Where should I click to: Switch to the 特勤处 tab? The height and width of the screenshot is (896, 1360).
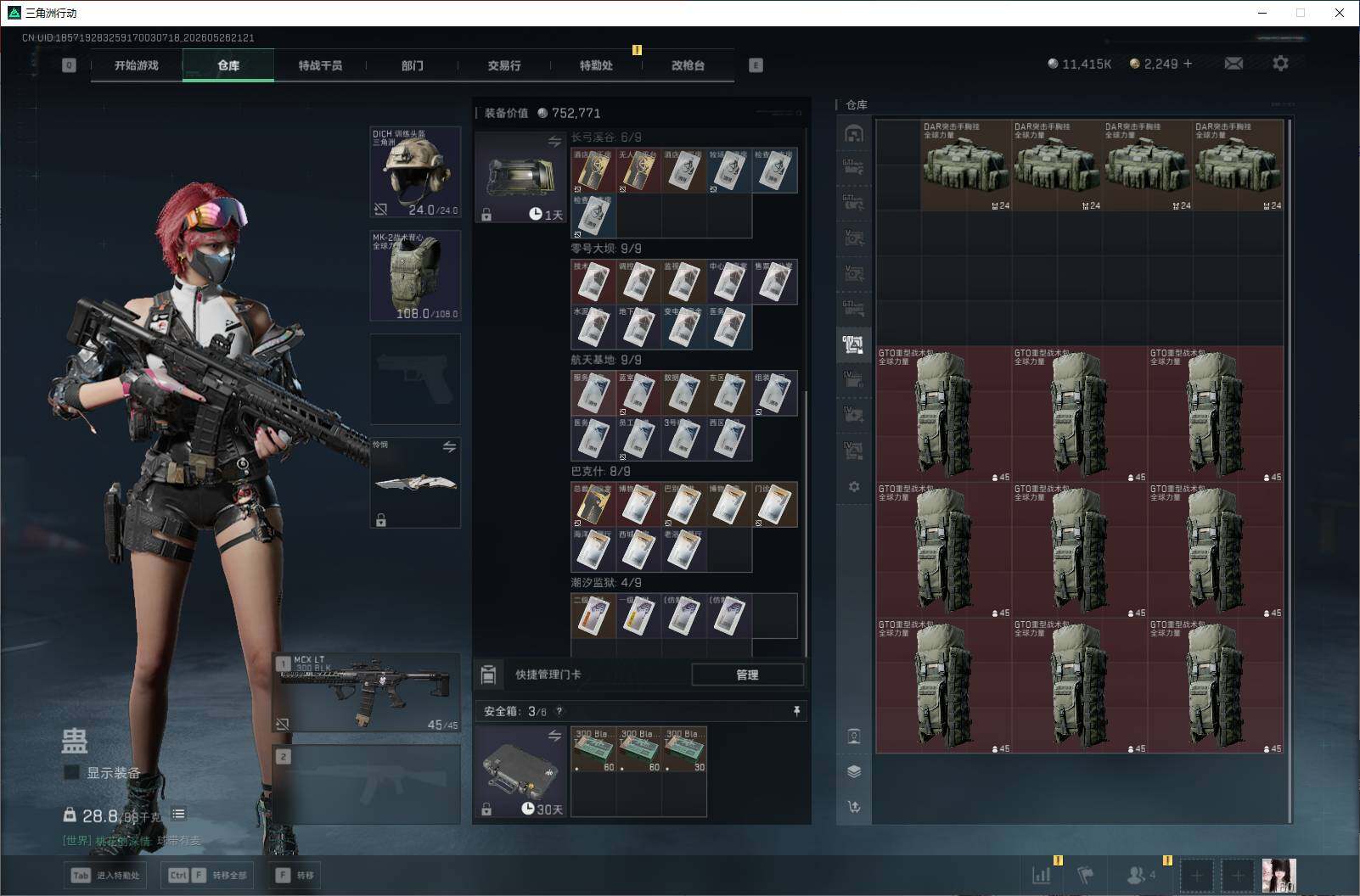(596, 65)
